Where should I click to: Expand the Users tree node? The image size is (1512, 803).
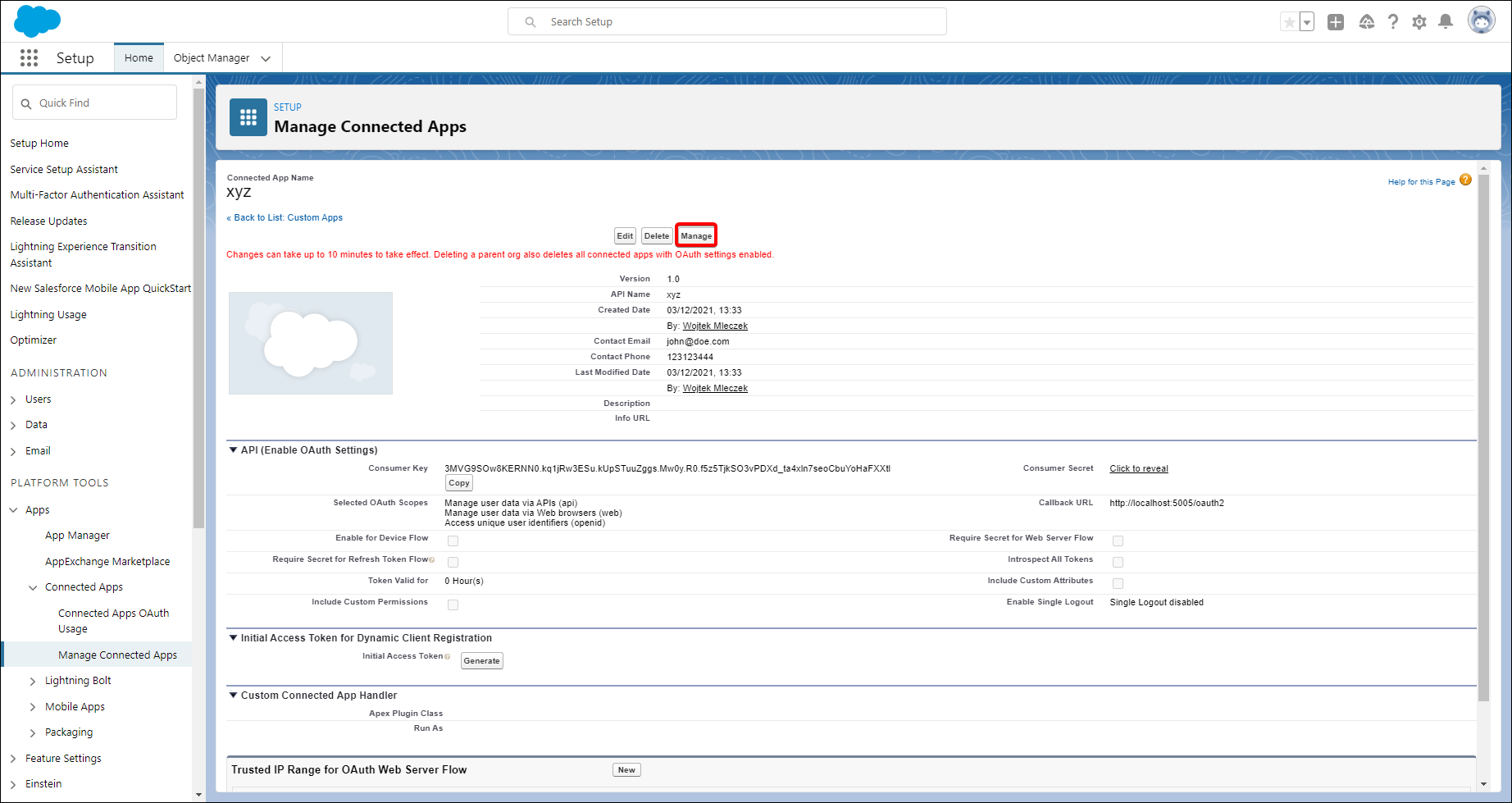click(13, 400)
